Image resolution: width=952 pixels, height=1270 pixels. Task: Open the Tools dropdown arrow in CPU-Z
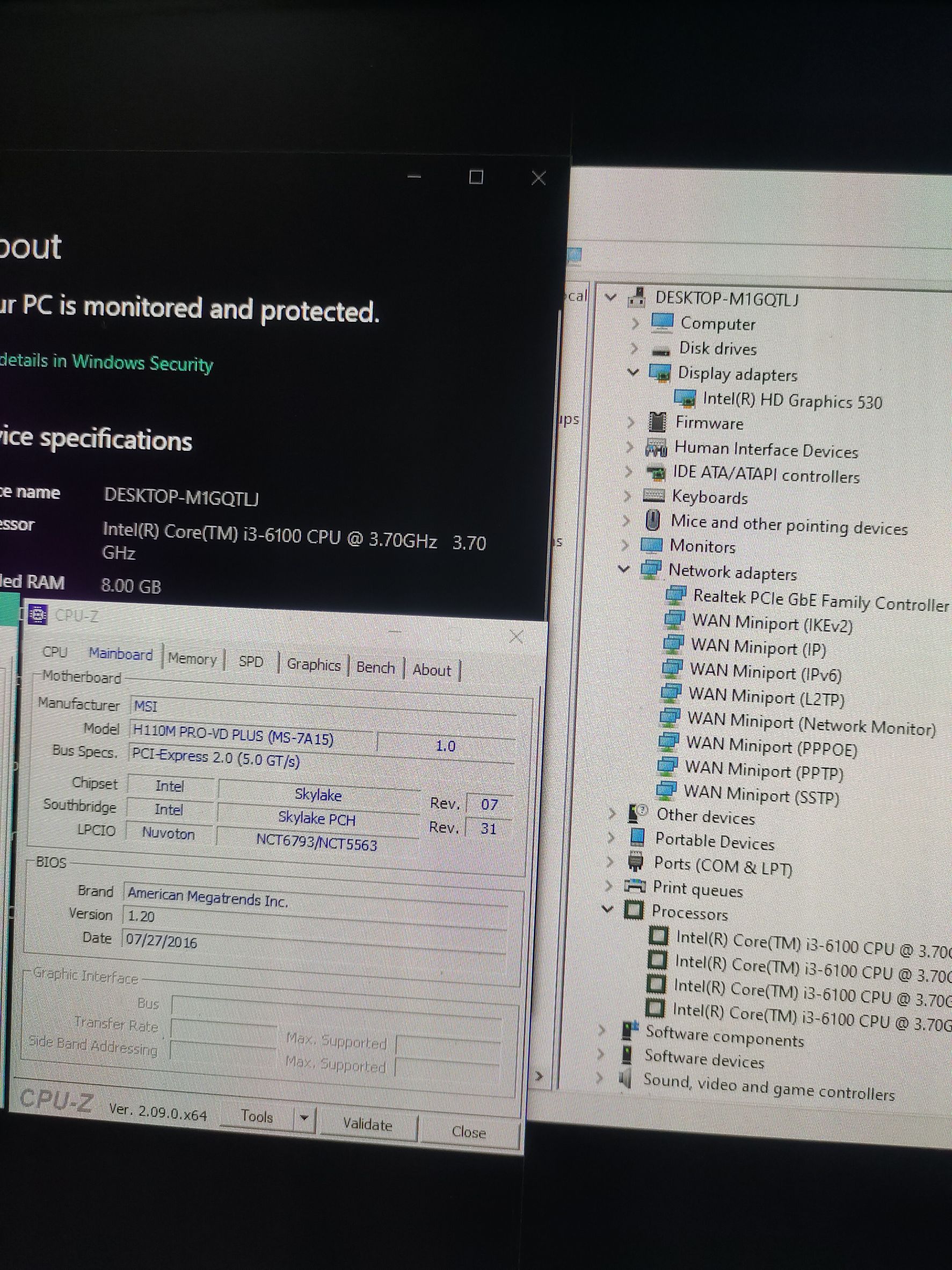coord(304,1117)
